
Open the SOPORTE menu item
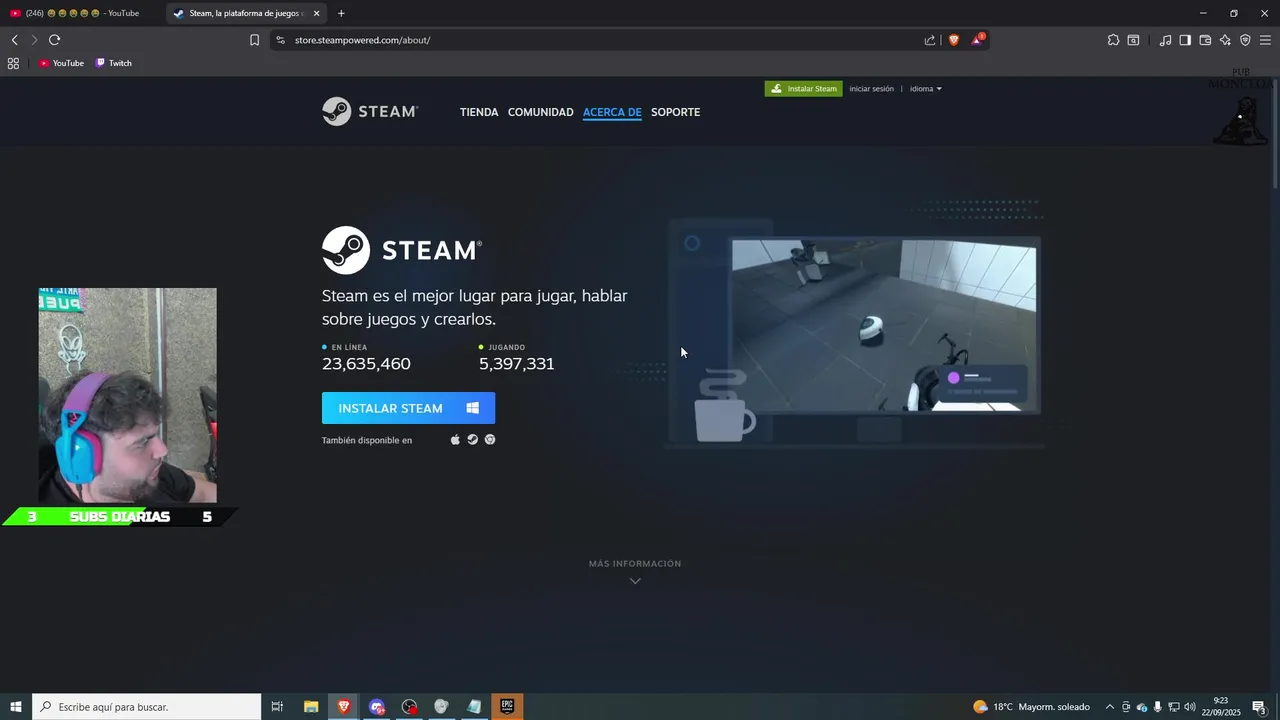point(675,112)
